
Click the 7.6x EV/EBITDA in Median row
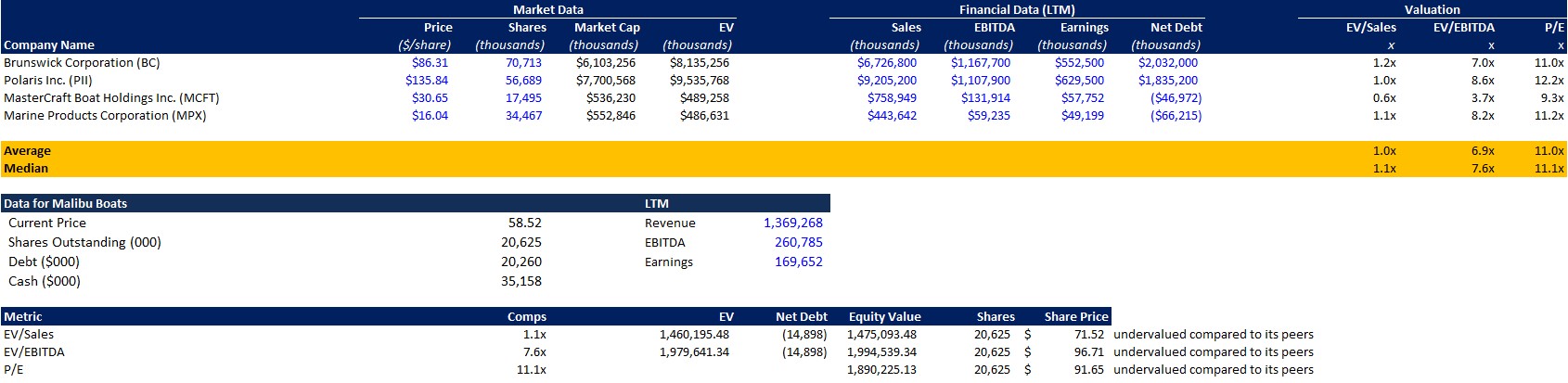[x=1482, y=169]
